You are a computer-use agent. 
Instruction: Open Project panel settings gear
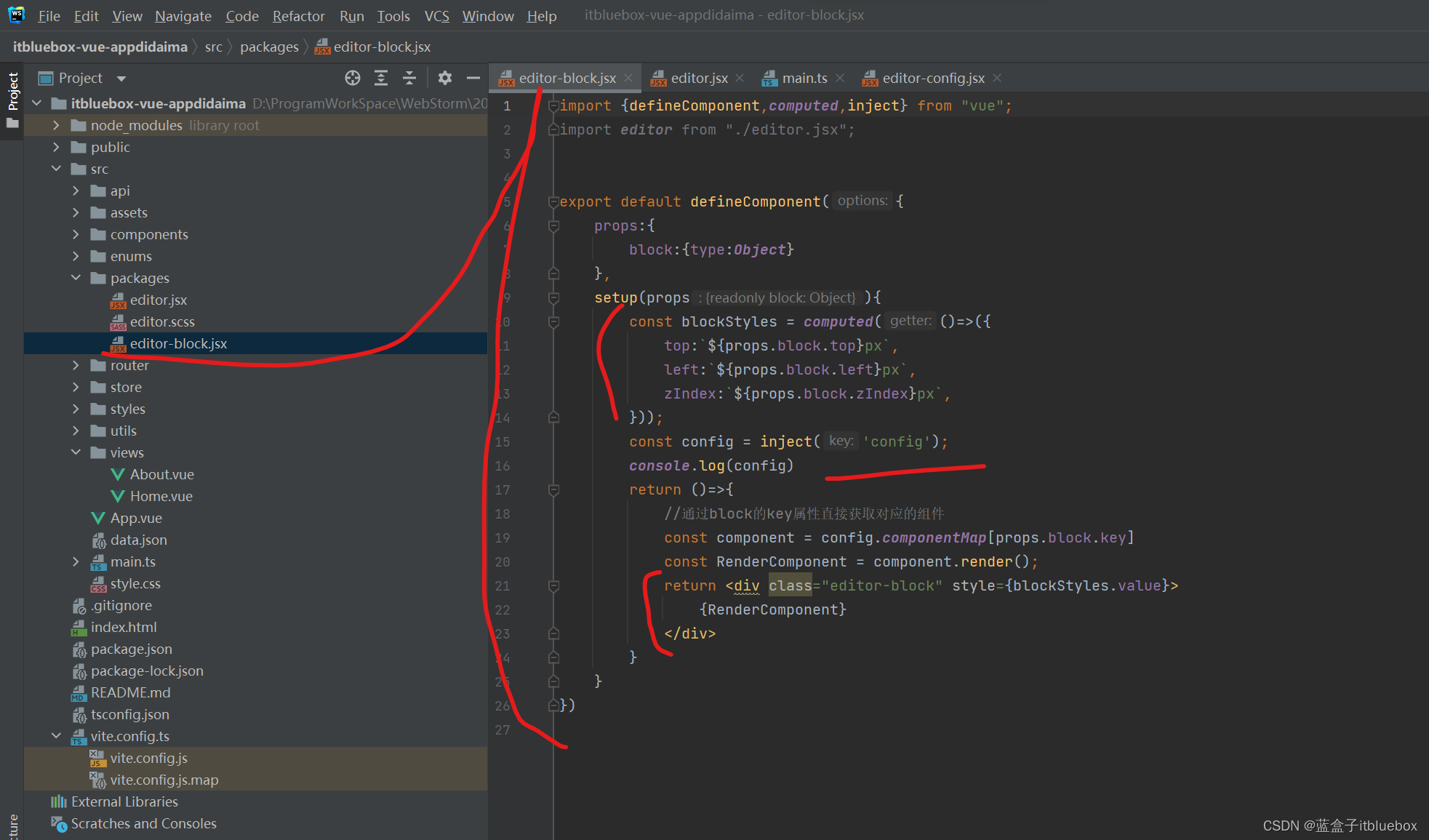point(445,78)
